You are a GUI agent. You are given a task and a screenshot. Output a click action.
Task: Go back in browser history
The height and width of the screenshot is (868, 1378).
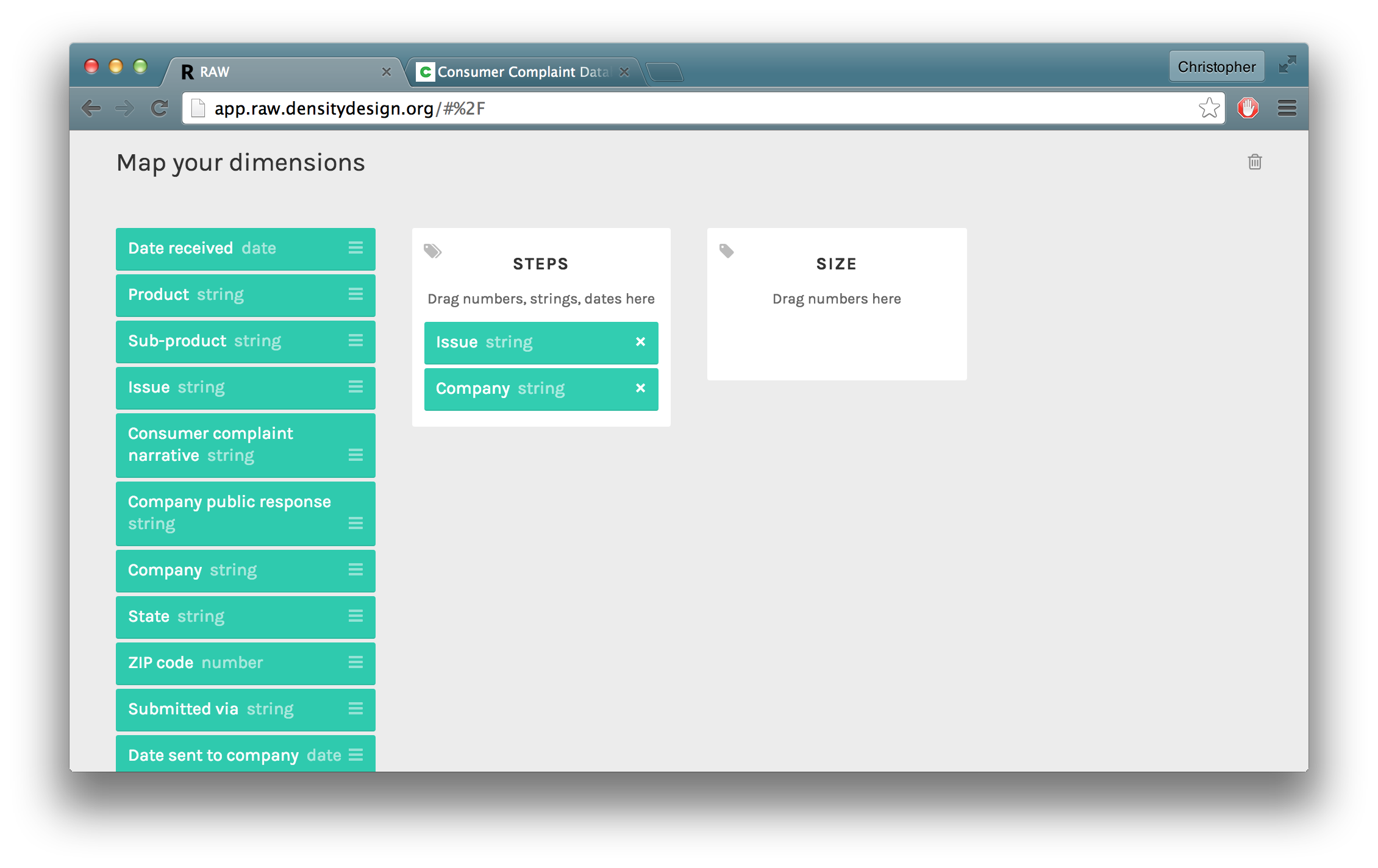pyautogui.click(x=91, y=108)
